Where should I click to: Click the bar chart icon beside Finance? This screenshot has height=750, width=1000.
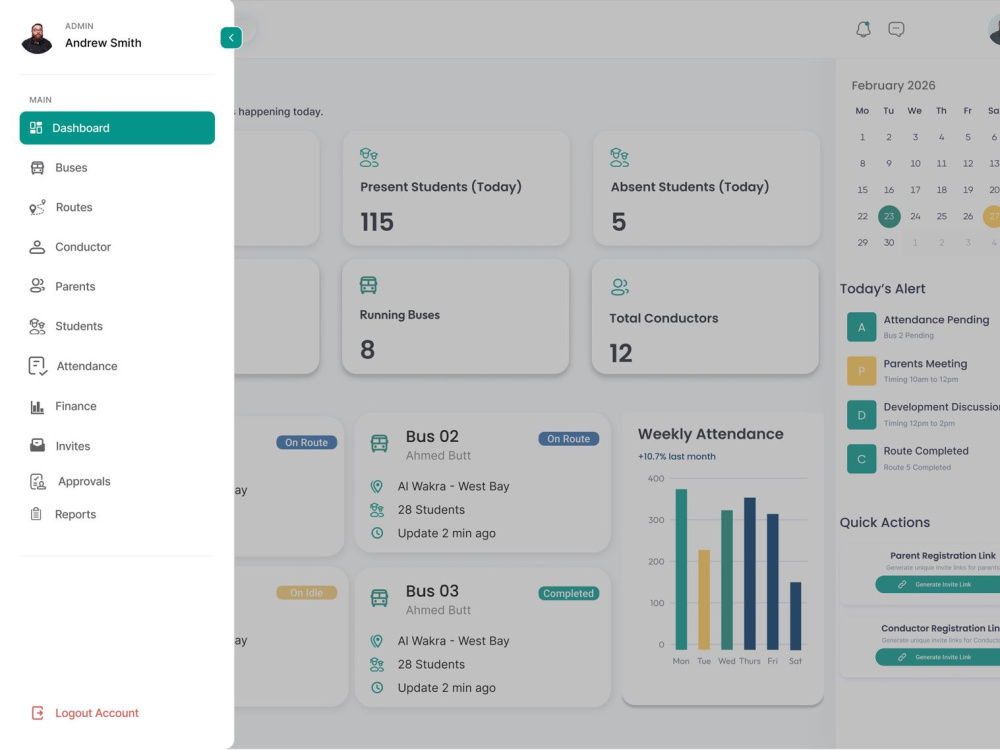coord(37,407)
